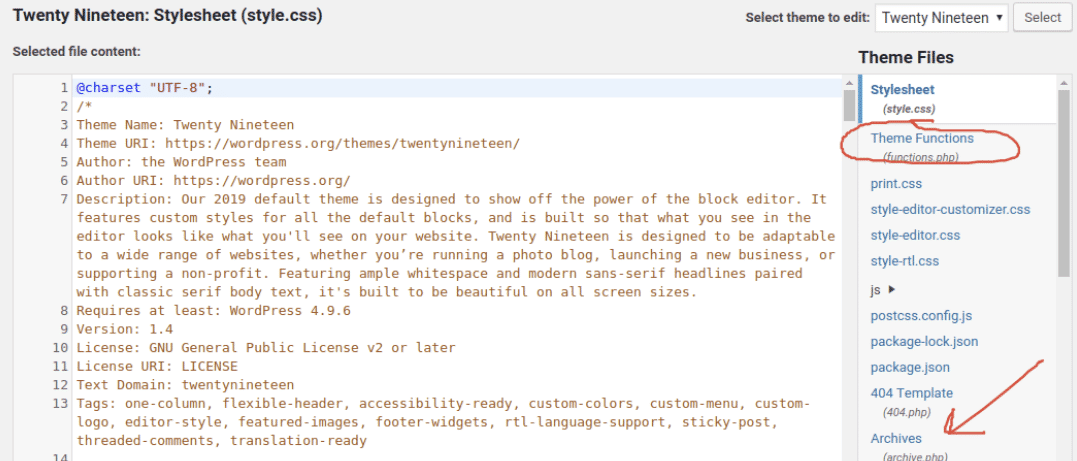The image size is (1077, 461).
Task: Open the Theme Functions file
Action: [921, 139]
